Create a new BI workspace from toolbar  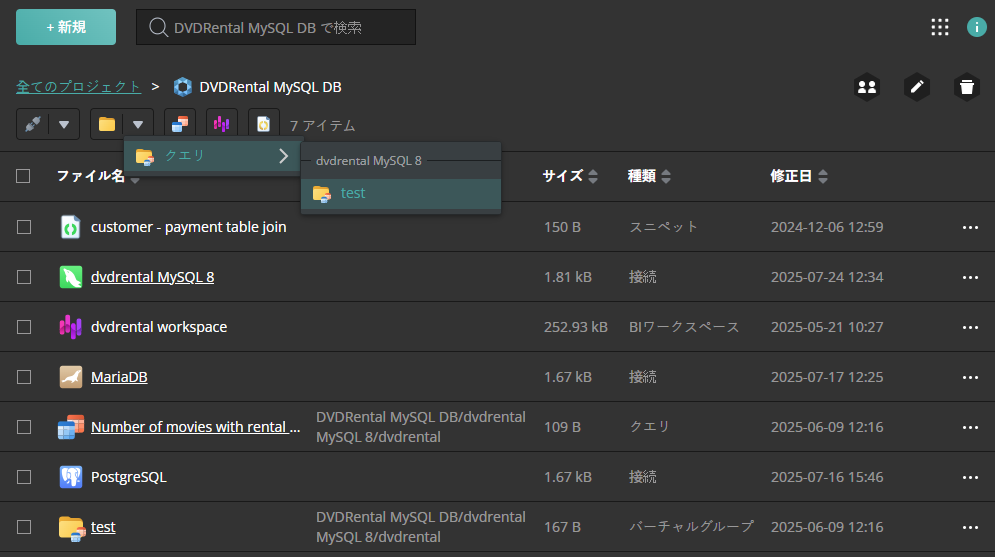[222, 124]
